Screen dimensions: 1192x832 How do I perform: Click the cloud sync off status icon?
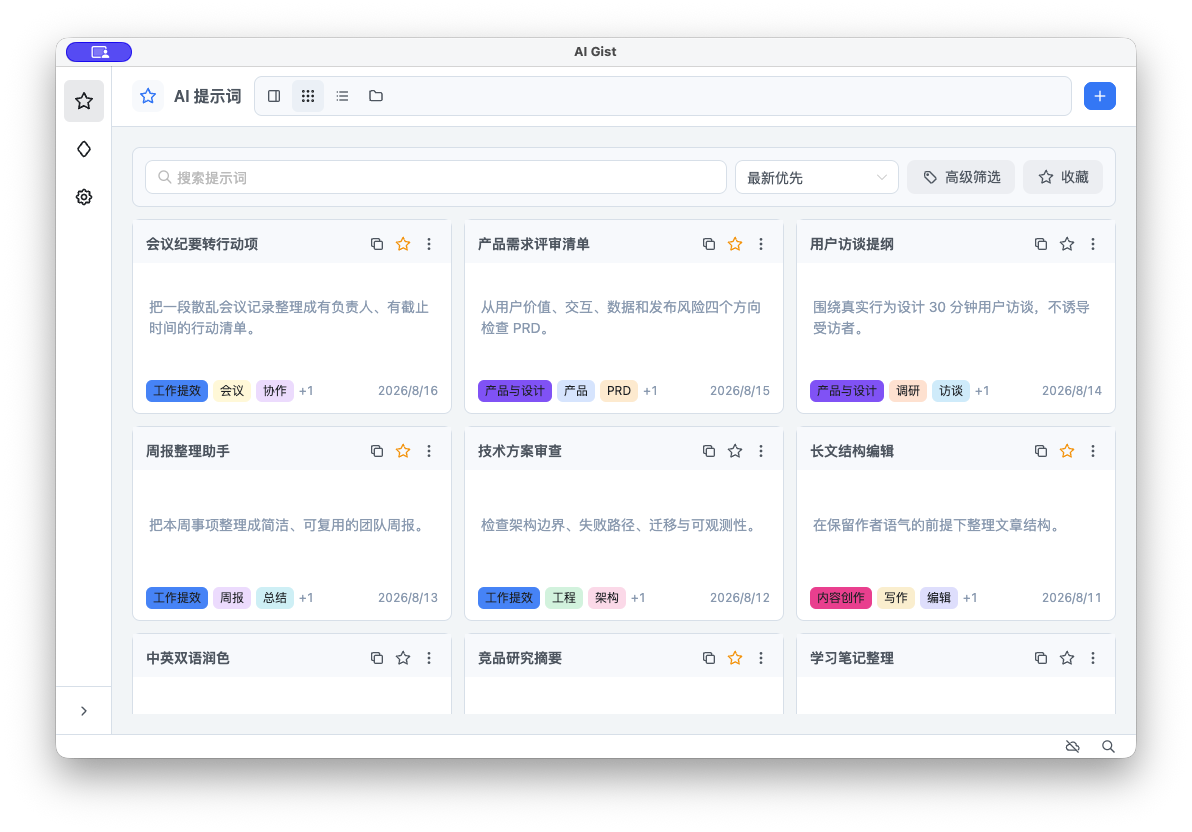[1073, 747]
